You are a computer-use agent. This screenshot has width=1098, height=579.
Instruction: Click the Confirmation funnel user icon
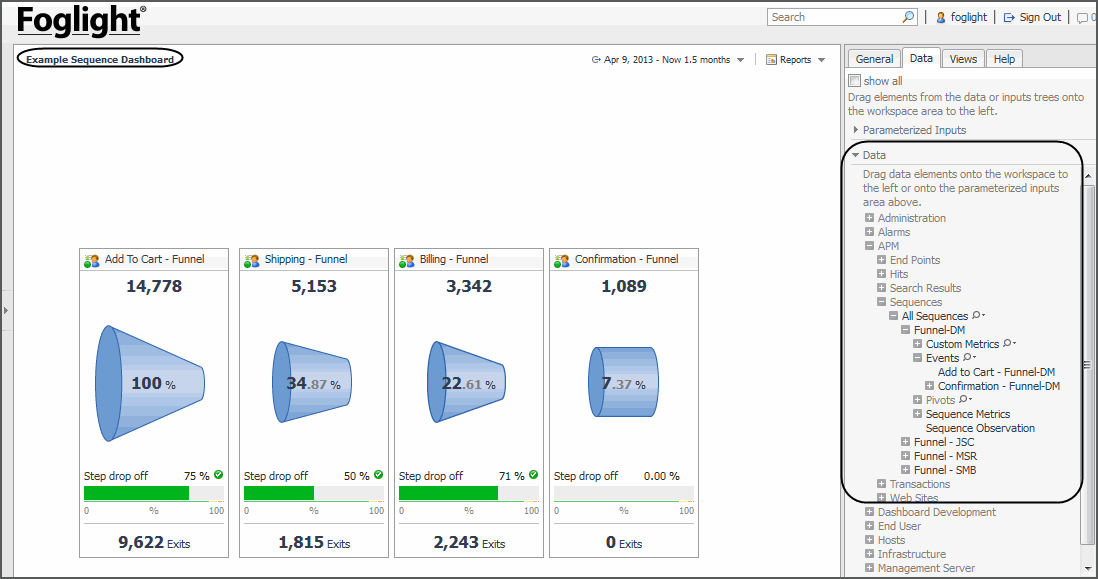click(x=562, y=260)
